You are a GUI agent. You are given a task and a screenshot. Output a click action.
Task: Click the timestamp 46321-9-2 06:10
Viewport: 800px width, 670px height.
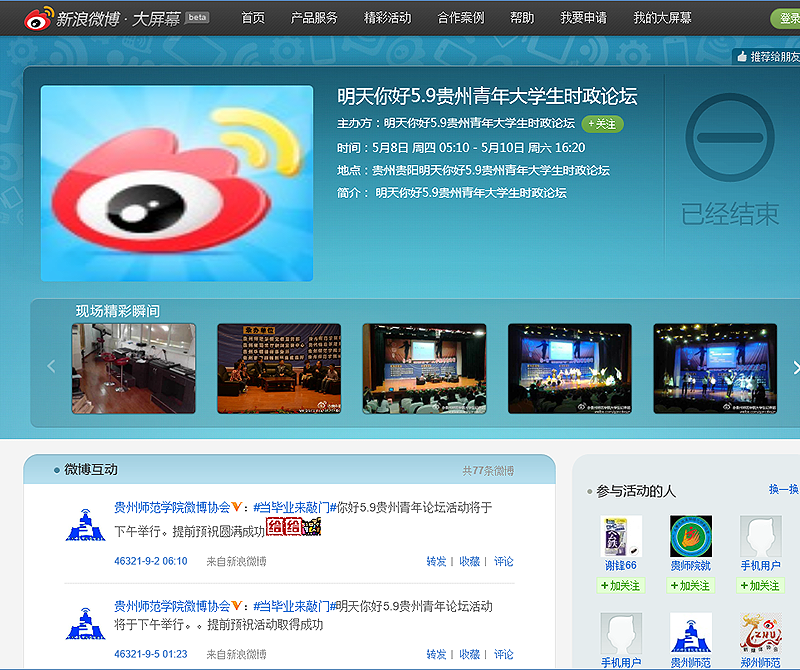coord(151,561)
